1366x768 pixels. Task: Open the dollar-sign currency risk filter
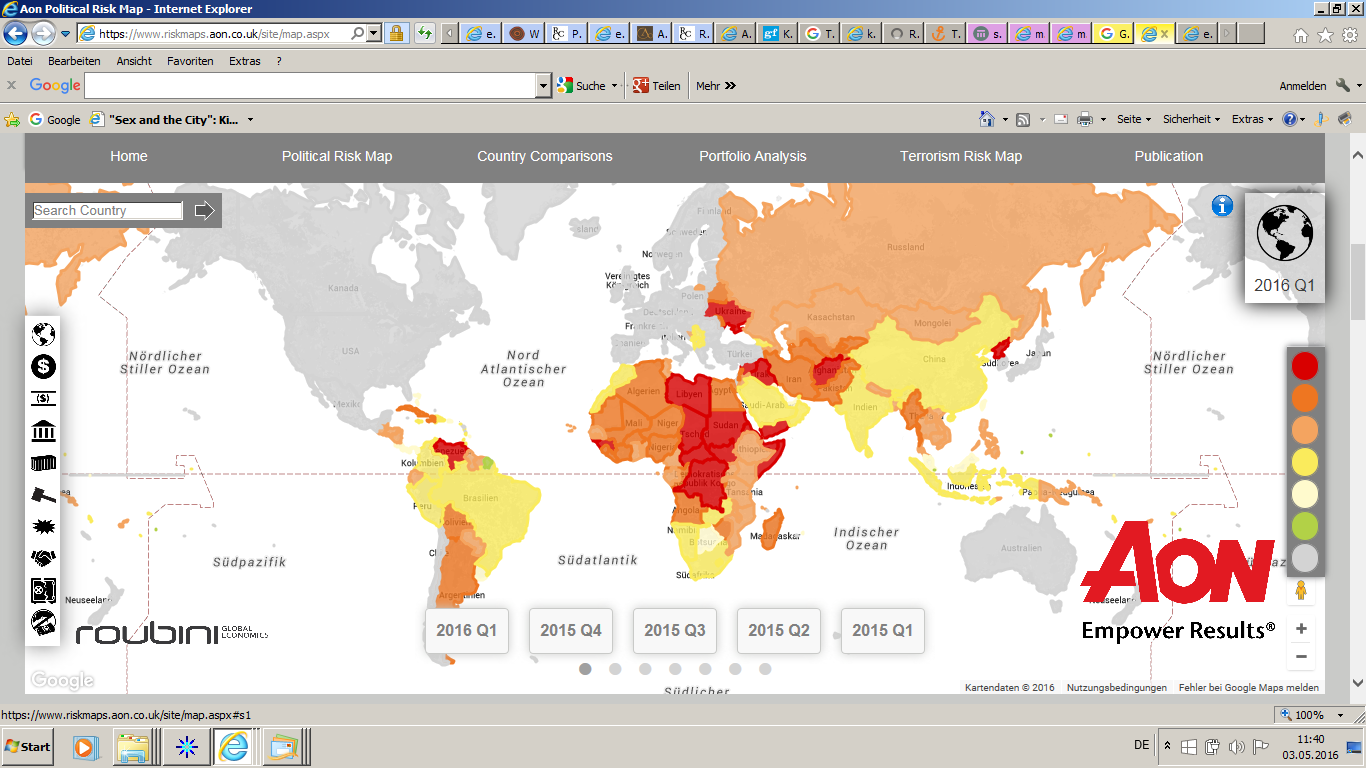pyautogui.click(x=42, y=367)
